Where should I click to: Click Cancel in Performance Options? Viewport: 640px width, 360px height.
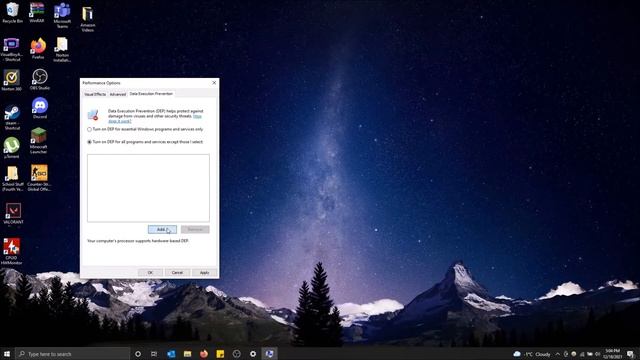click(x=177, y=272)
